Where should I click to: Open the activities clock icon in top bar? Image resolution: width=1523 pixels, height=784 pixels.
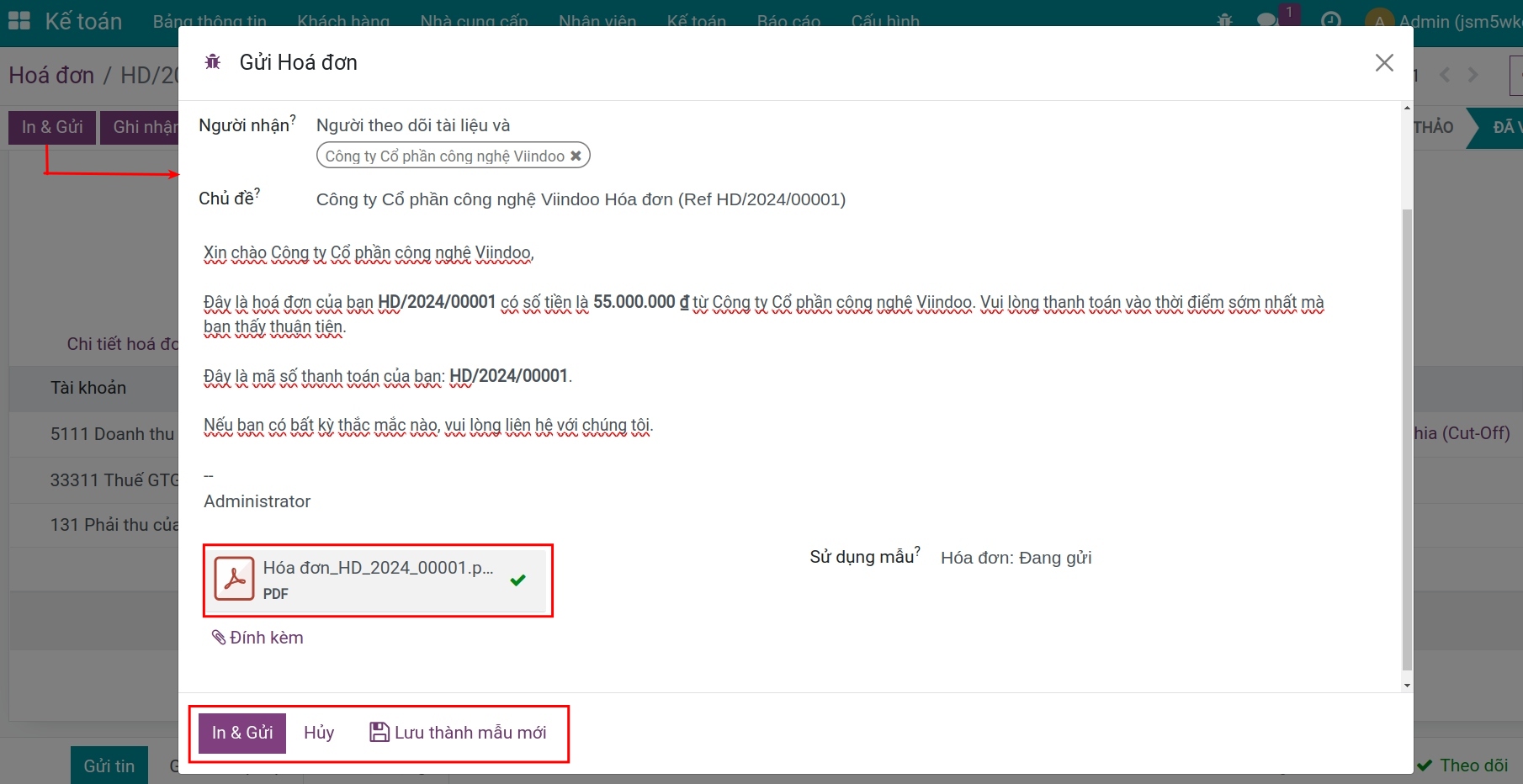point(1332,19)
